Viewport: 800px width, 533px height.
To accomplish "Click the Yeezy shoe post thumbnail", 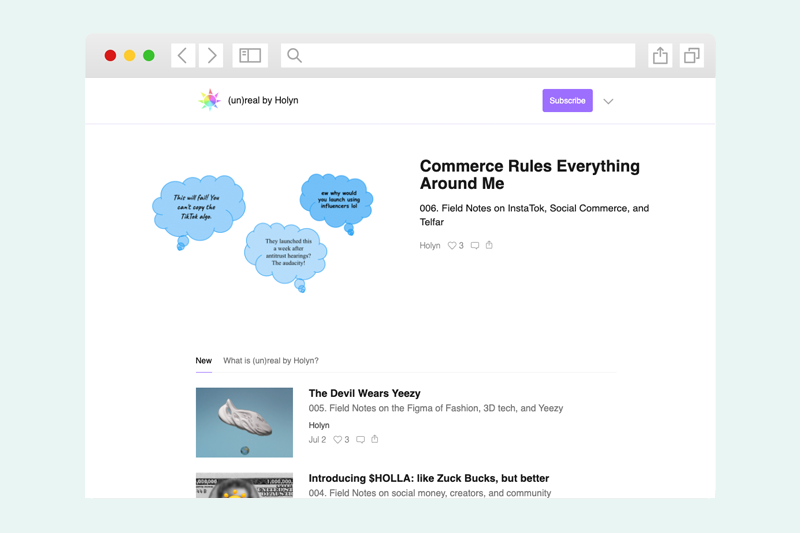I will pos(244,422).
